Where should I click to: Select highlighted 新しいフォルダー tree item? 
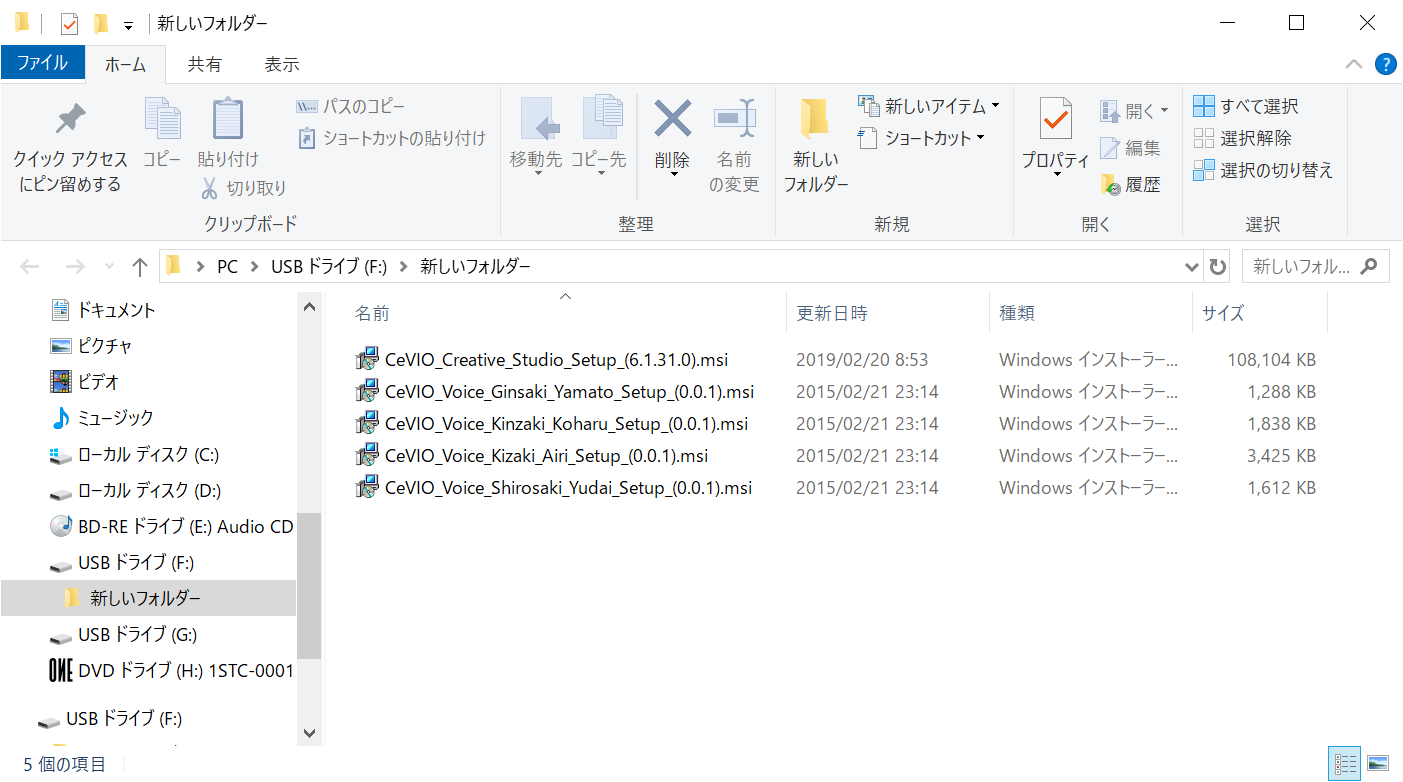(148, 598)
